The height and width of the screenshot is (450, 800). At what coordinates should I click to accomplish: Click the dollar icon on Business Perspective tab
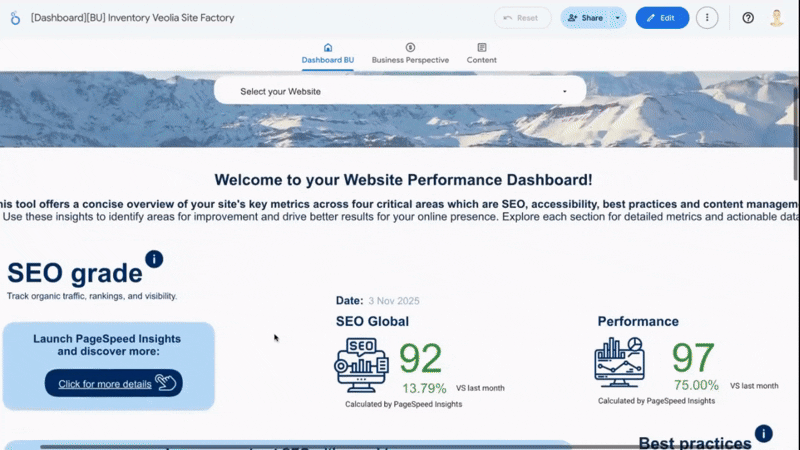click(410, 47)
